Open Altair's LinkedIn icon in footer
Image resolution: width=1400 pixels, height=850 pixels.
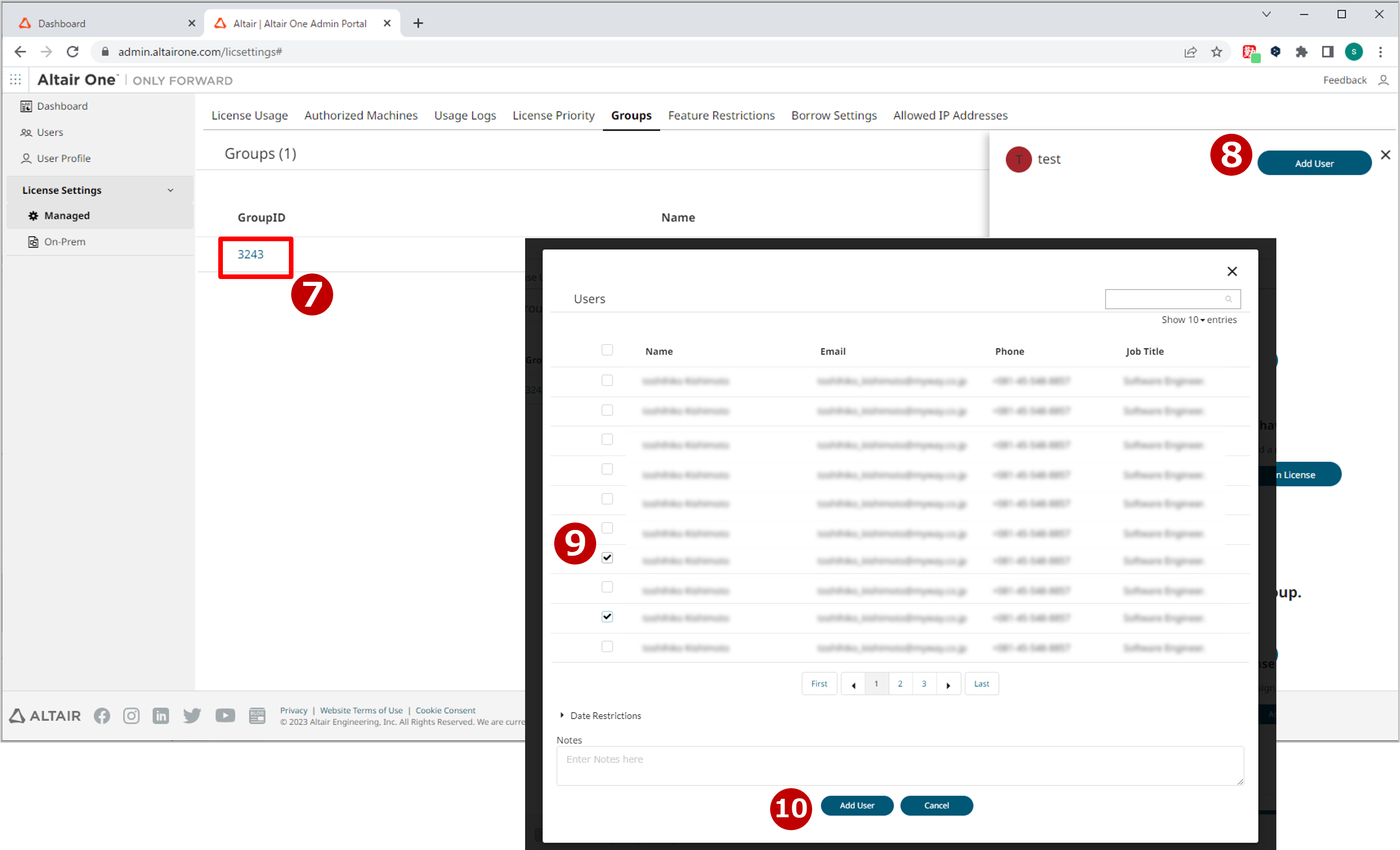point(161,716)
